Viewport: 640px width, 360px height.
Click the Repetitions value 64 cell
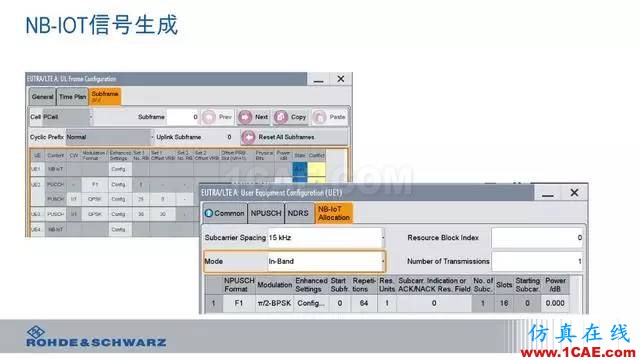point(364,303)
